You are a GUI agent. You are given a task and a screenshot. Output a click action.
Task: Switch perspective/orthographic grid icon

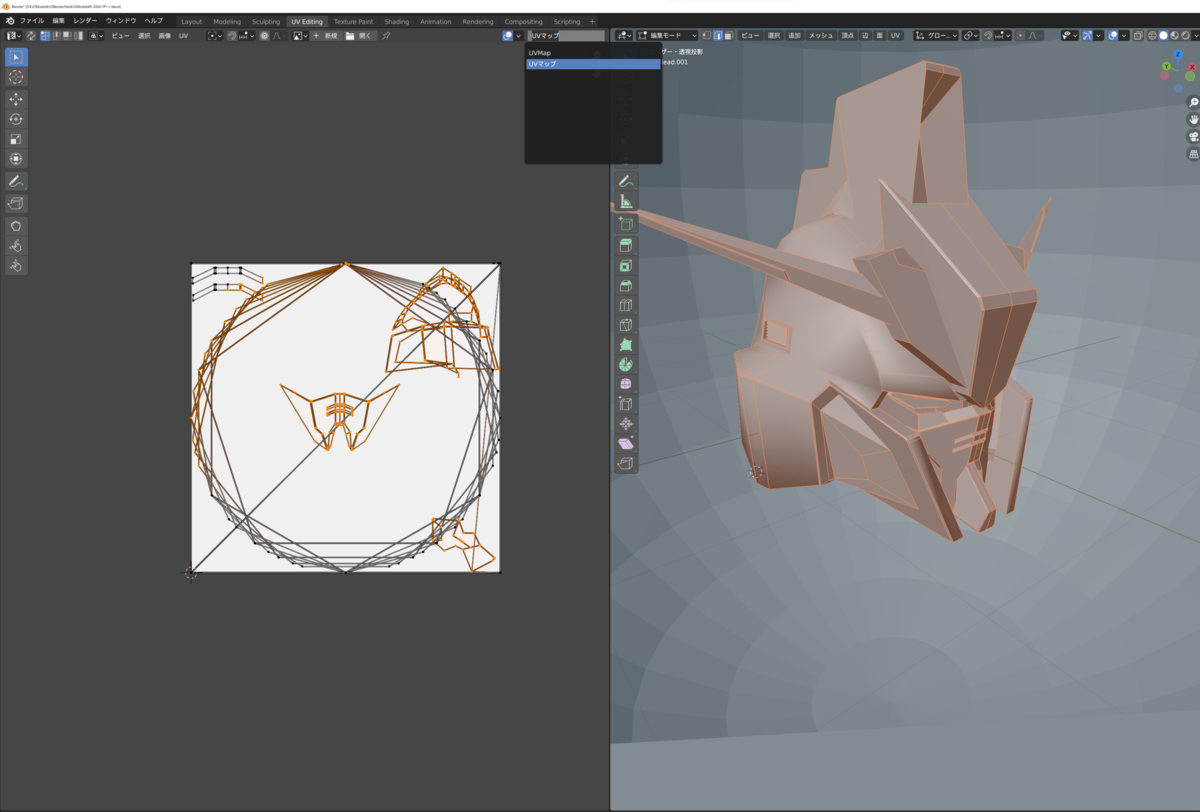[1193, 154]
